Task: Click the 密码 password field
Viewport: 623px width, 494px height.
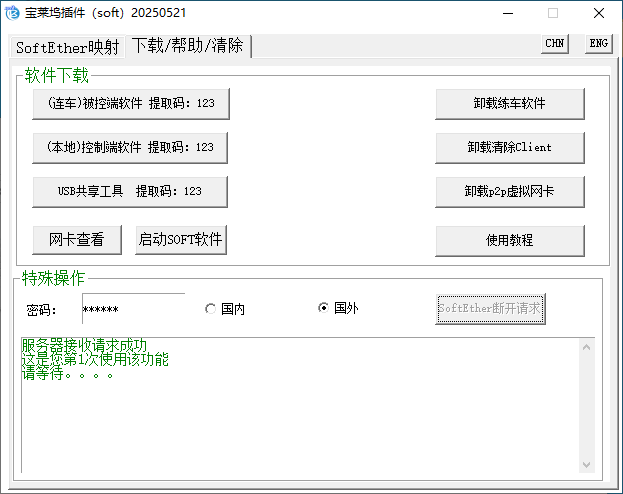Action: (x=133, y=309)
